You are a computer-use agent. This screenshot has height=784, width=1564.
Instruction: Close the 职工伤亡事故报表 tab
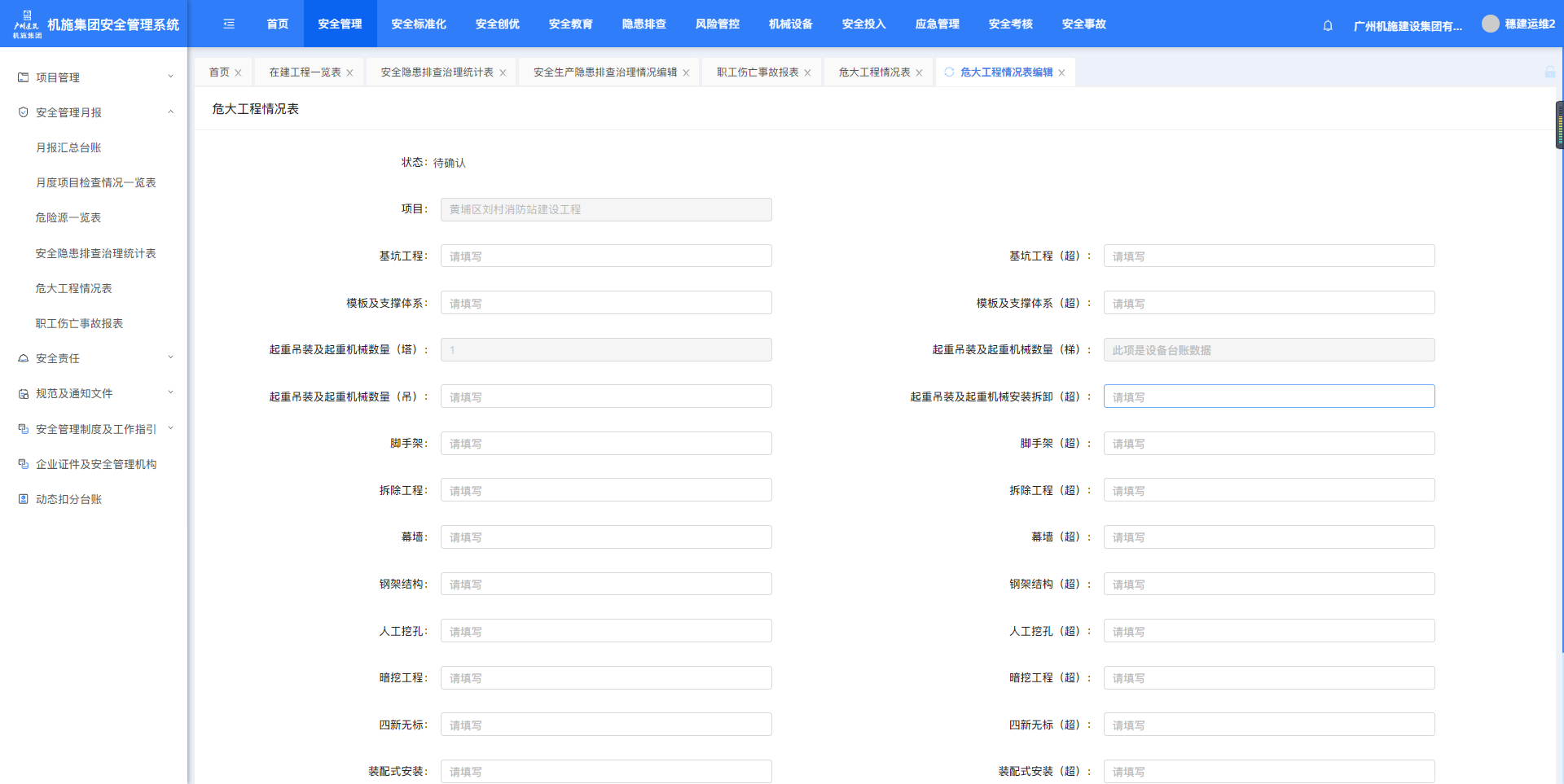tap(807, 73)
